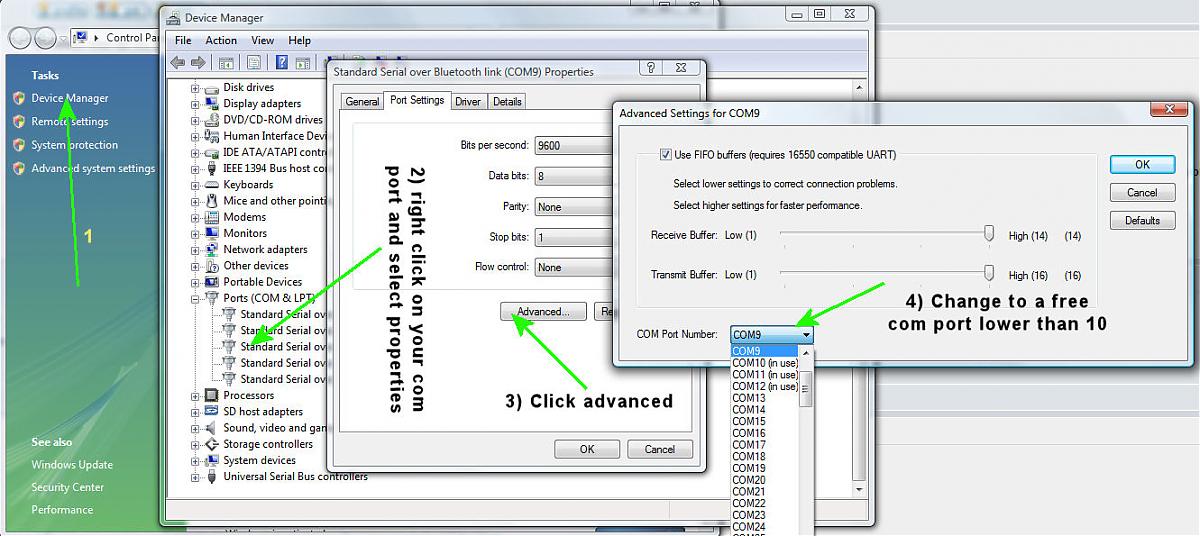Image resolution: width=1200 pixels, height=536 pixels.
Task: Click the Keyboards device icon
Action: pos(212,185)
